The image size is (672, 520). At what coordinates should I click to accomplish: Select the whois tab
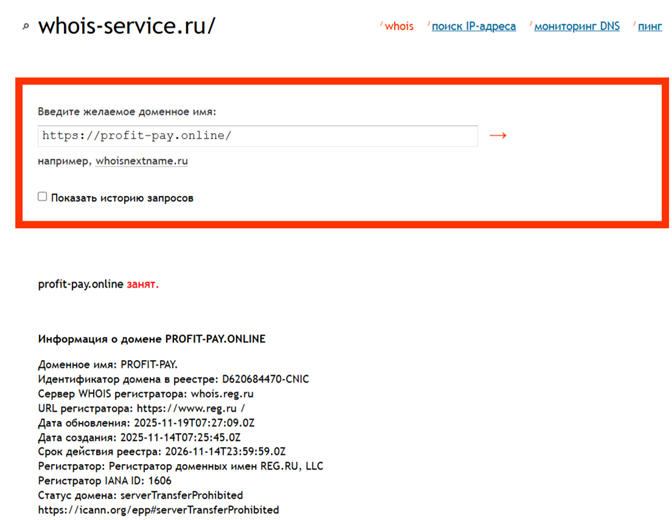coord(399,26)
